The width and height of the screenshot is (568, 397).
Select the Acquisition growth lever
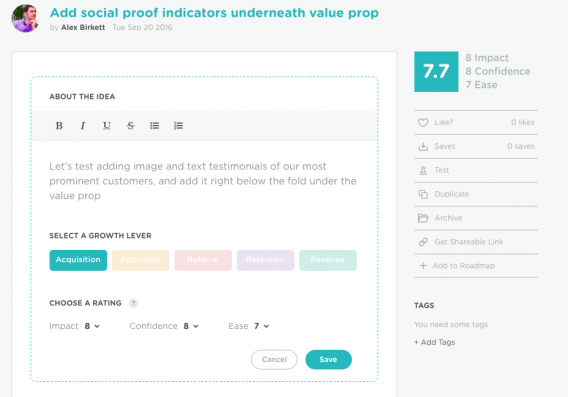[78, 260]
